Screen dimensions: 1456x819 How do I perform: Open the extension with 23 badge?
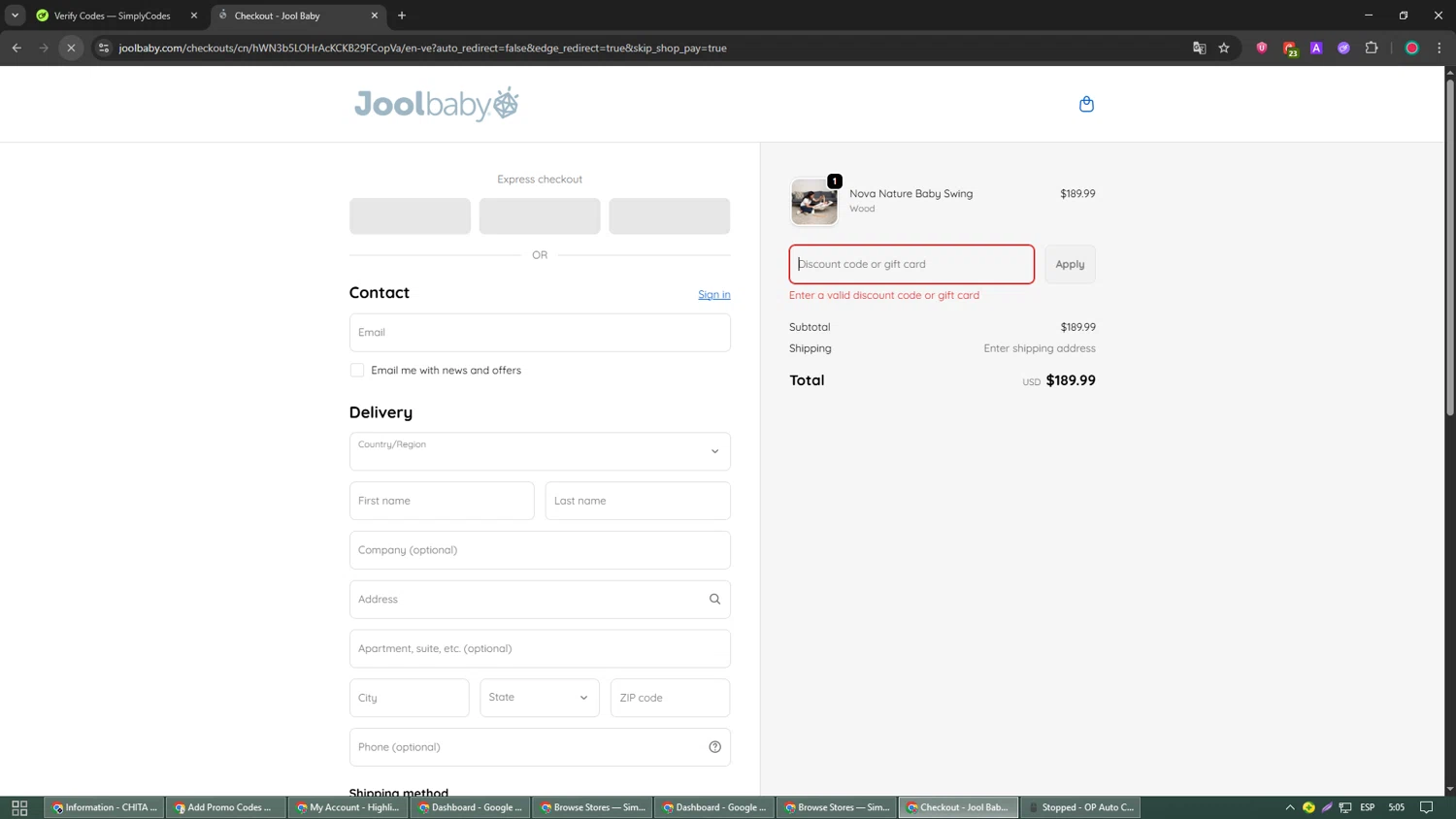tap(1290, 49)
